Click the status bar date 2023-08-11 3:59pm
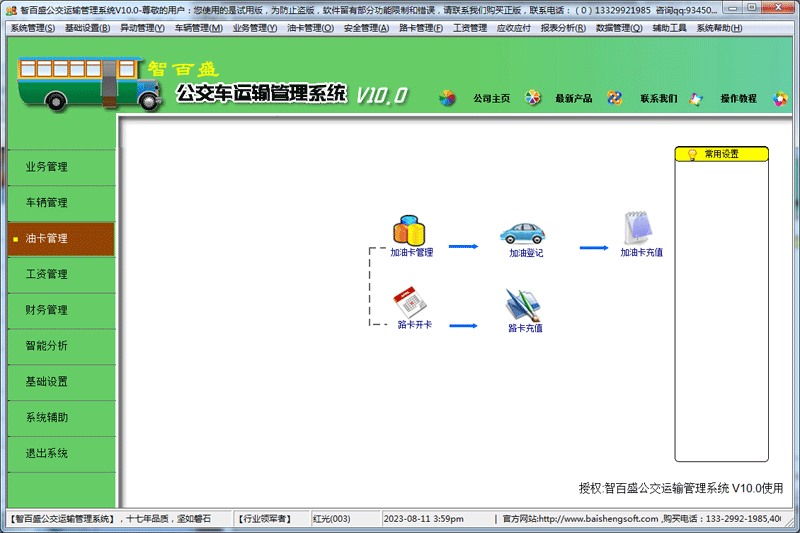 pos(423,519)
